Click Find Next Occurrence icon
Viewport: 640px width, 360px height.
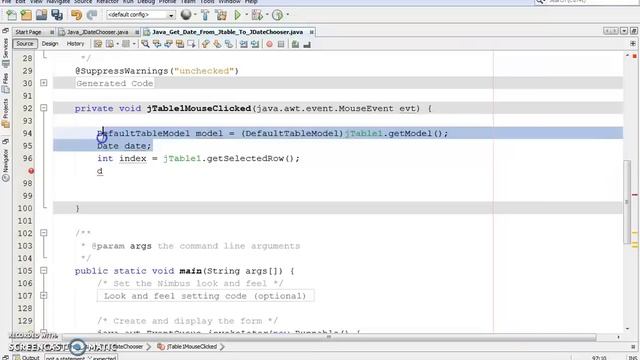(x=168, y=44)
